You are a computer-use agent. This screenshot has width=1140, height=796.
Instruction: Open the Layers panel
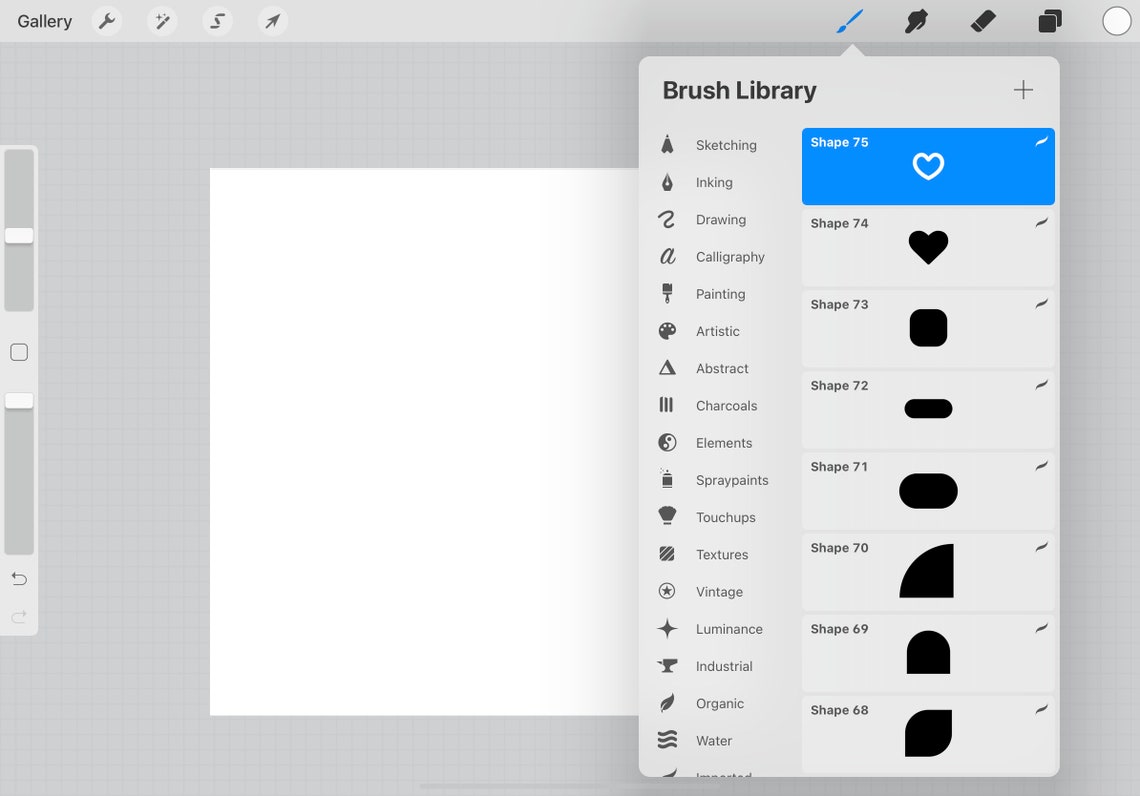click(x=1049, y=20)
